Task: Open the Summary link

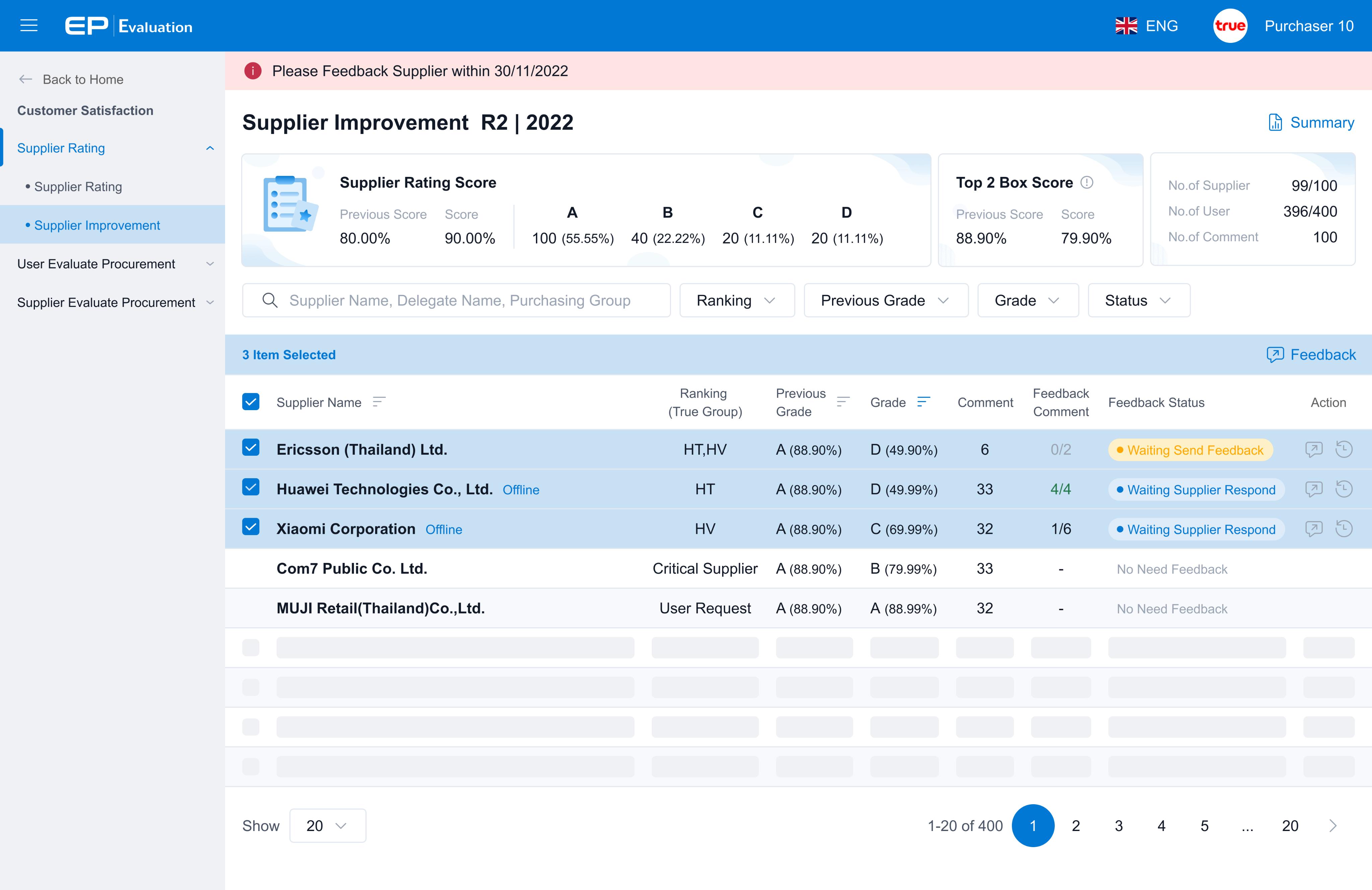Action: coord(1311,122)
